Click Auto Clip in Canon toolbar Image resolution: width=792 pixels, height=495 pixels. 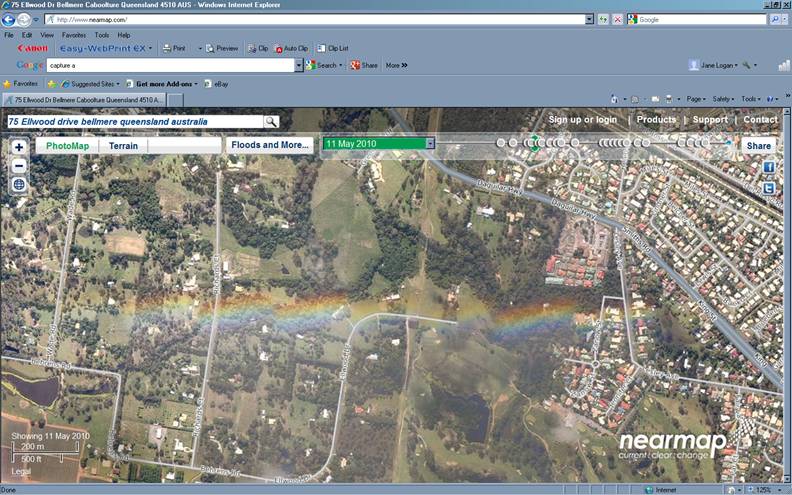click(x=291, y=48)
